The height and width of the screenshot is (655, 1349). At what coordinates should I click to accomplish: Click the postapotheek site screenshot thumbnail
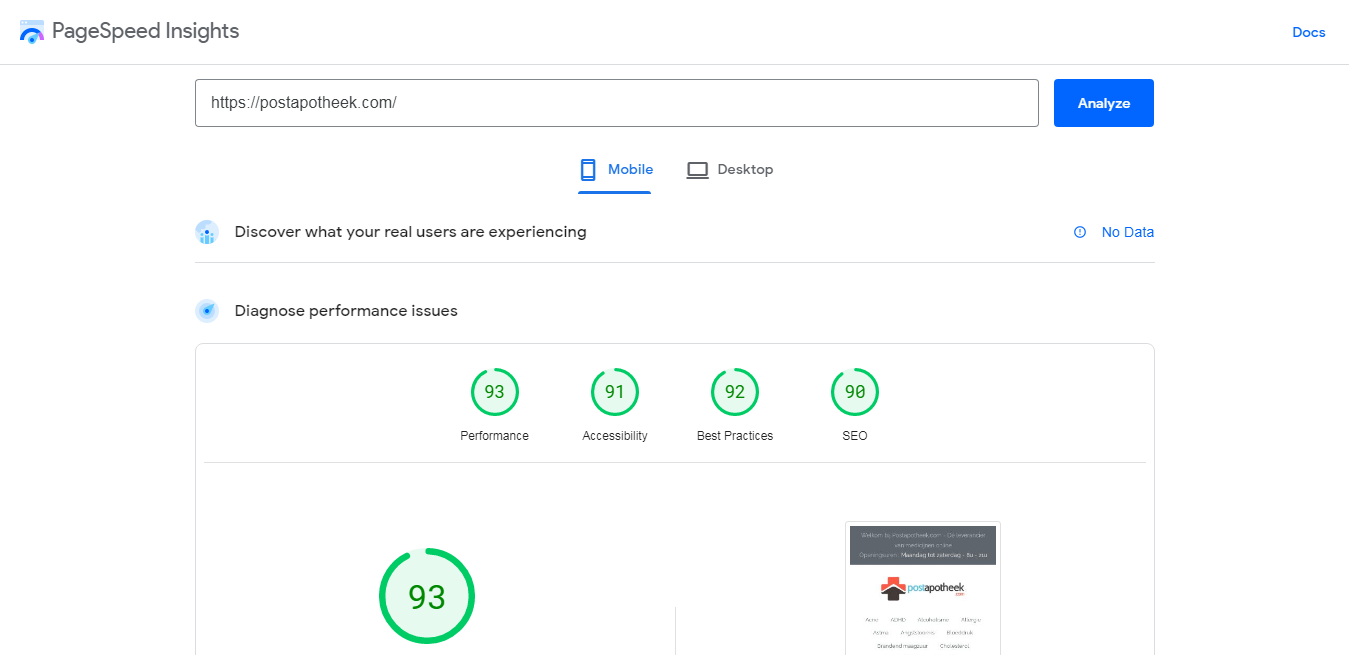(x=922, y=588)
